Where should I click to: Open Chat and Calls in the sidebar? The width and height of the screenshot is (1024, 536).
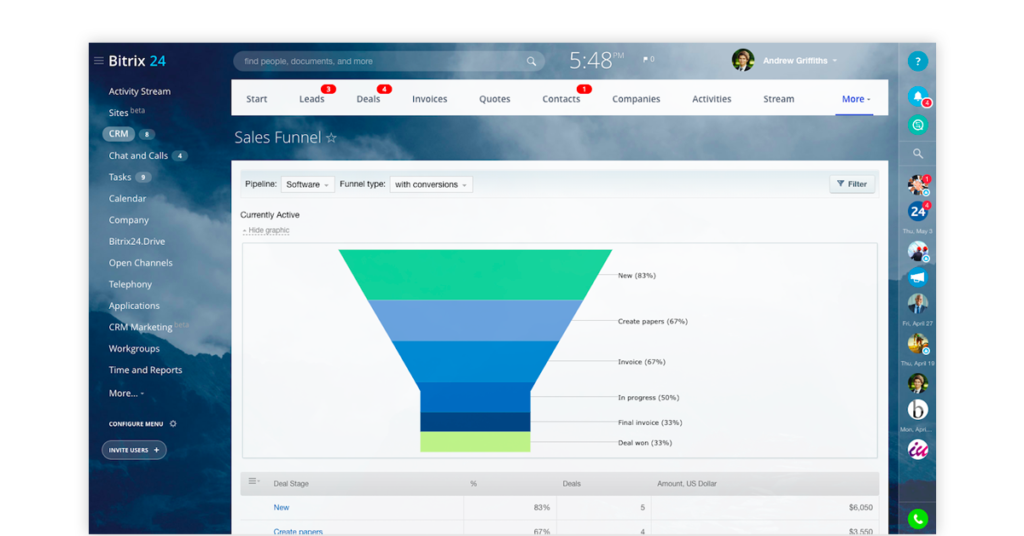pyautogui.click(x=138, y=155)
